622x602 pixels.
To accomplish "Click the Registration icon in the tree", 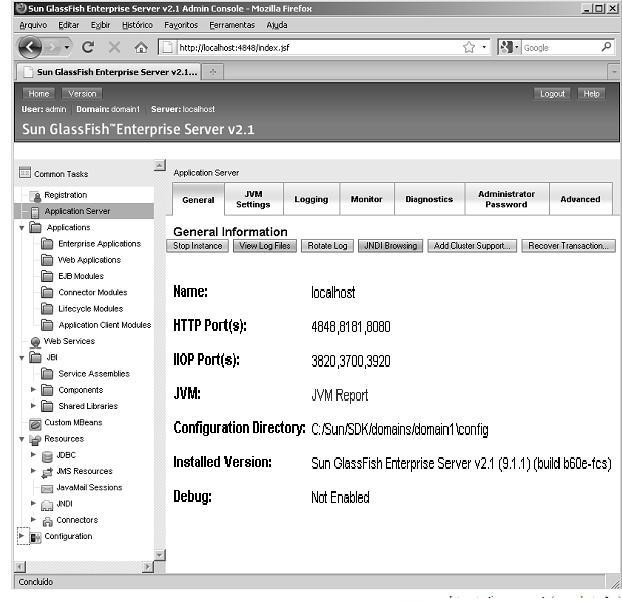I will (x=36, y=196).
